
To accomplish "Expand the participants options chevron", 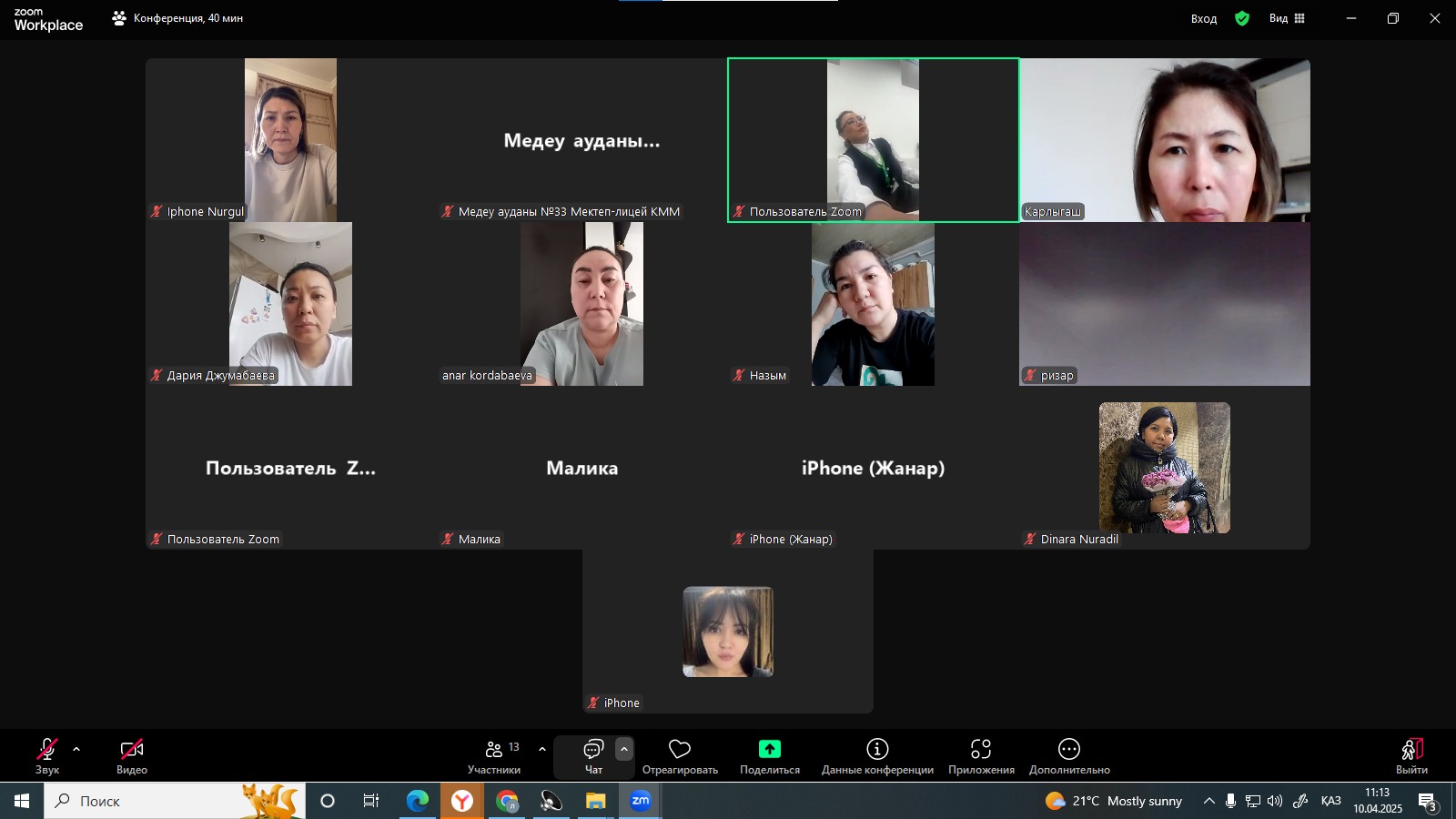I will click(542, 750).
